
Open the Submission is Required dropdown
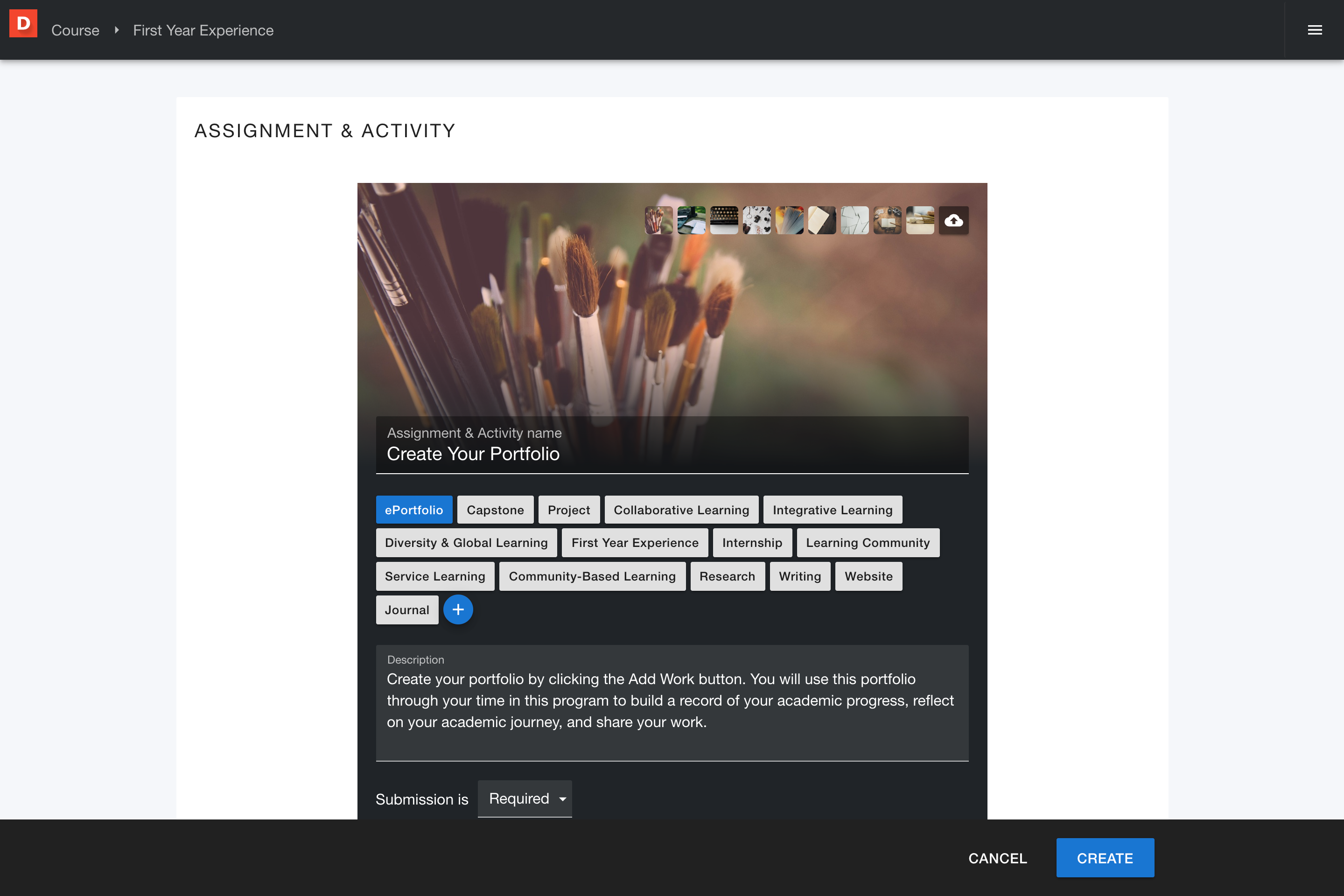[x=525, y=798]
